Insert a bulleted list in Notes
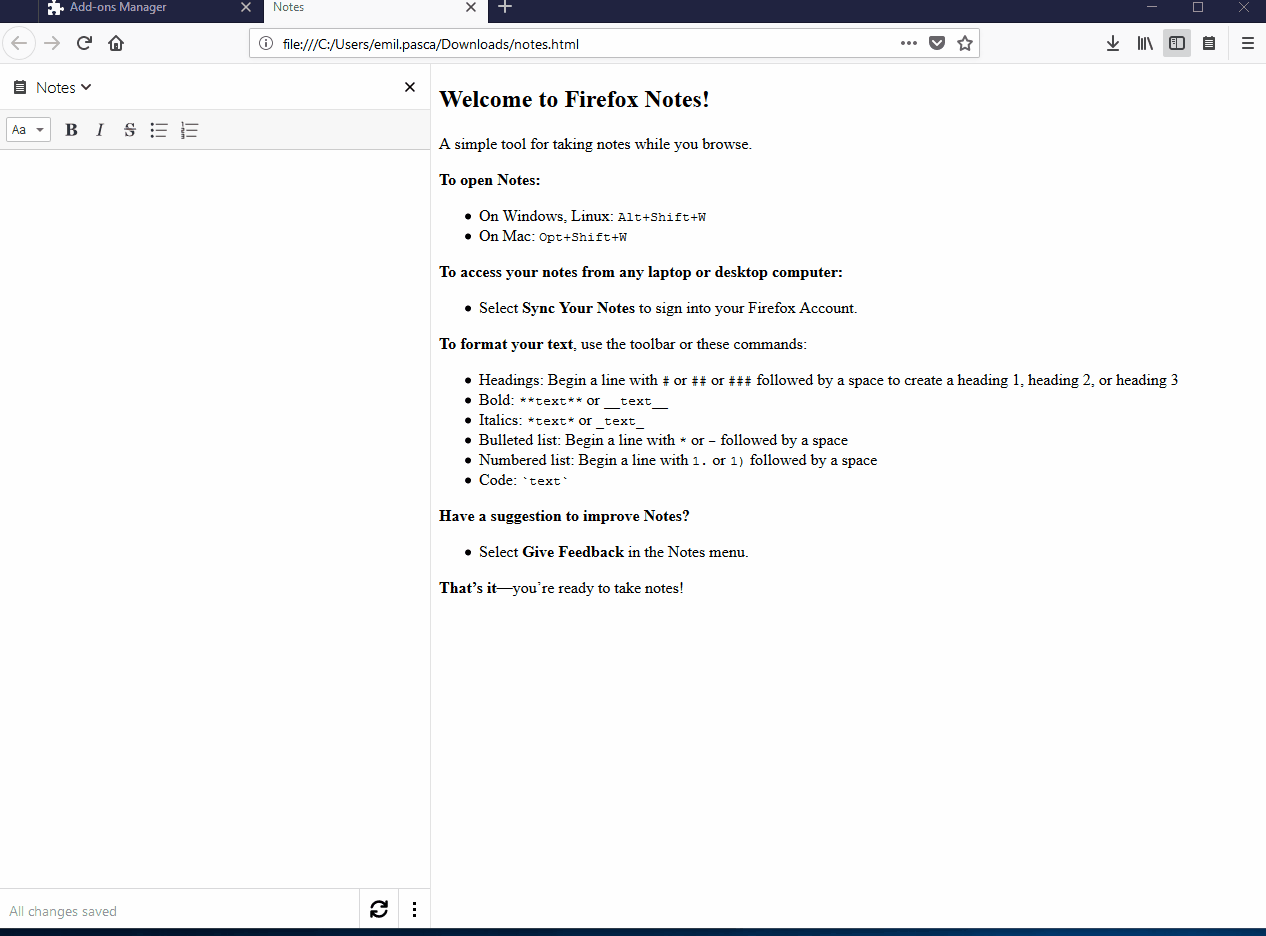 coord(159,130)
